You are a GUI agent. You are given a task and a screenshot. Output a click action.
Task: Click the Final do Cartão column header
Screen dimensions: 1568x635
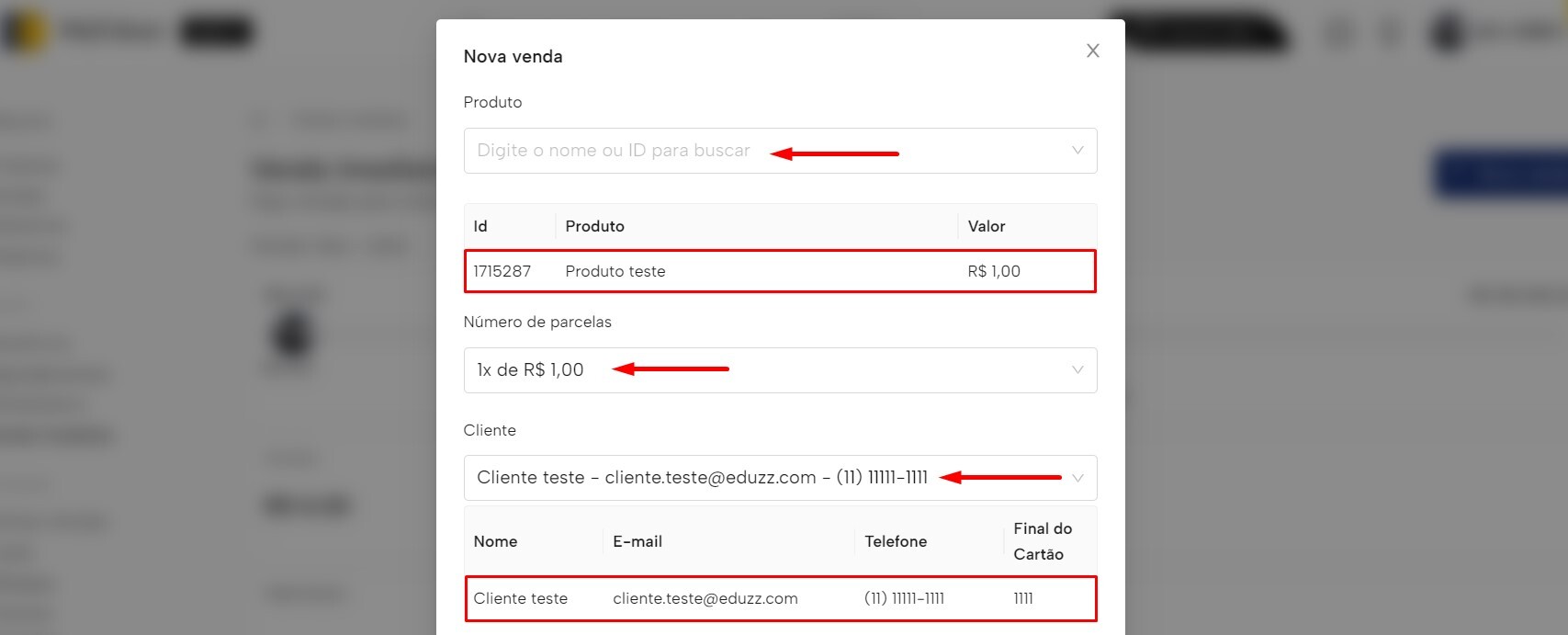tap(1042, 541)
